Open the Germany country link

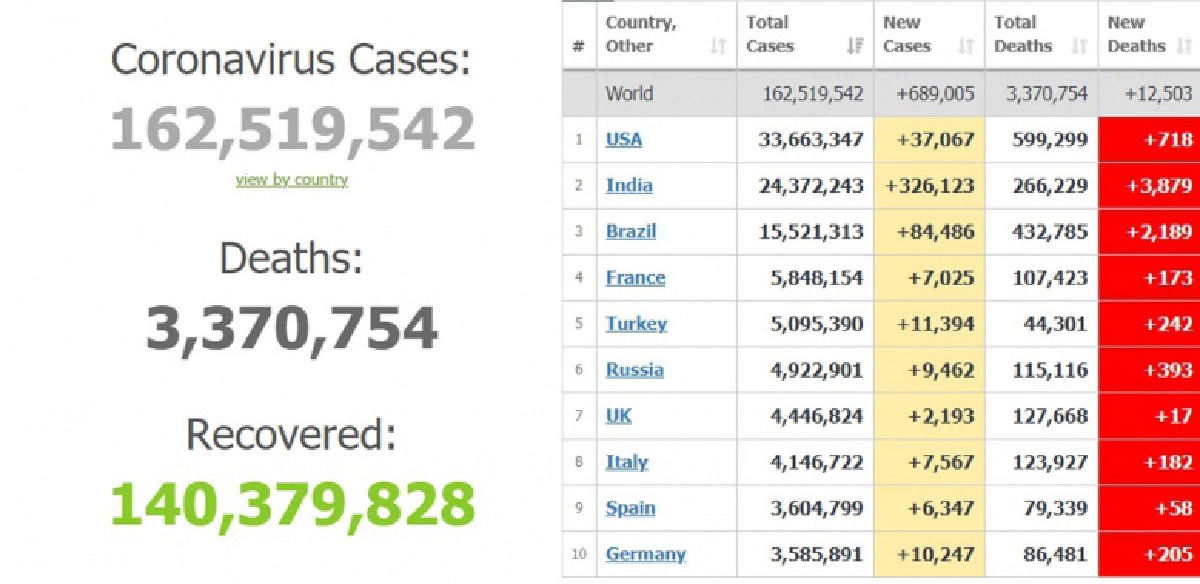tap(646, 554)
